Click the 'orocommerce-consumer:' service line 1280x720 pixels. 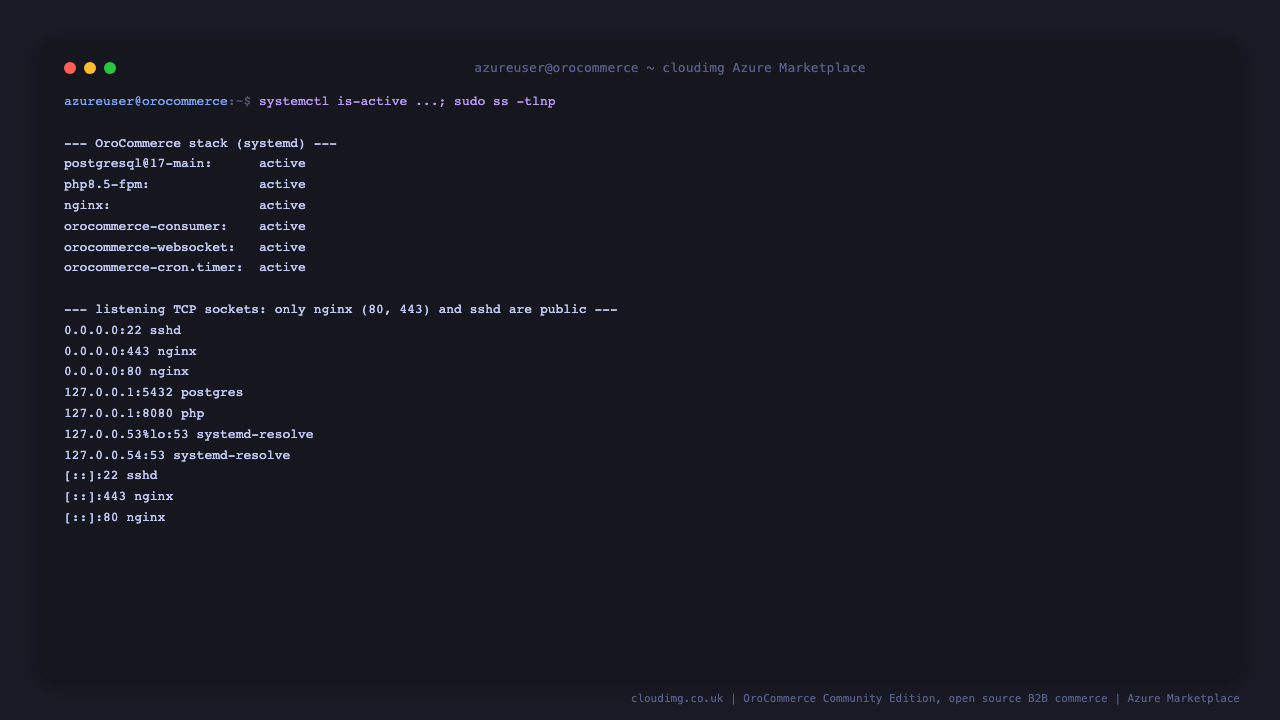pos(185,227)
